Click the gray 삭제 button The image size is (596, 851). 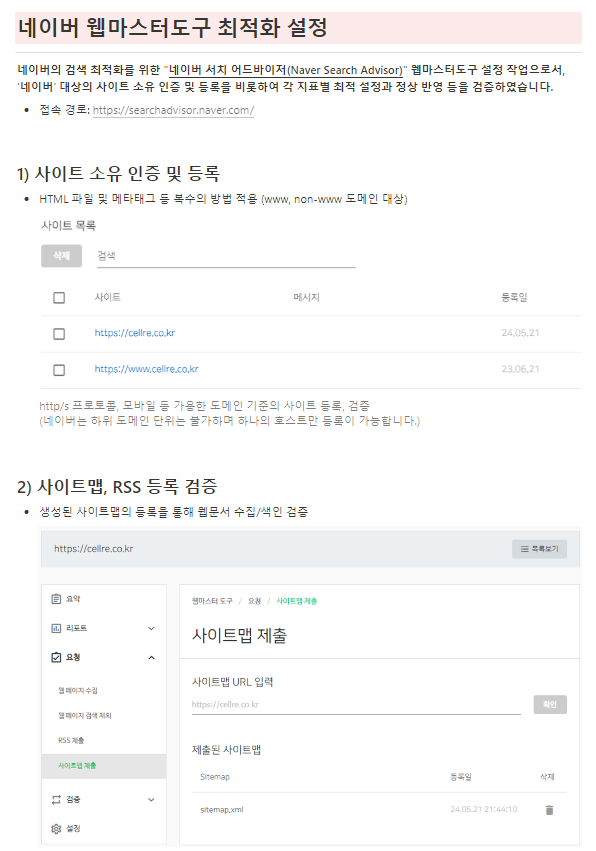point(61,256)
